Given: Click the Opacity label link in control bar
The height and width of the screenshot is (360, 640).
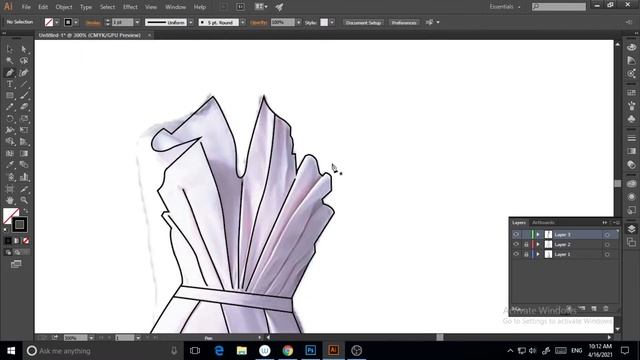Looking at the screenshot, I should 258,22.
